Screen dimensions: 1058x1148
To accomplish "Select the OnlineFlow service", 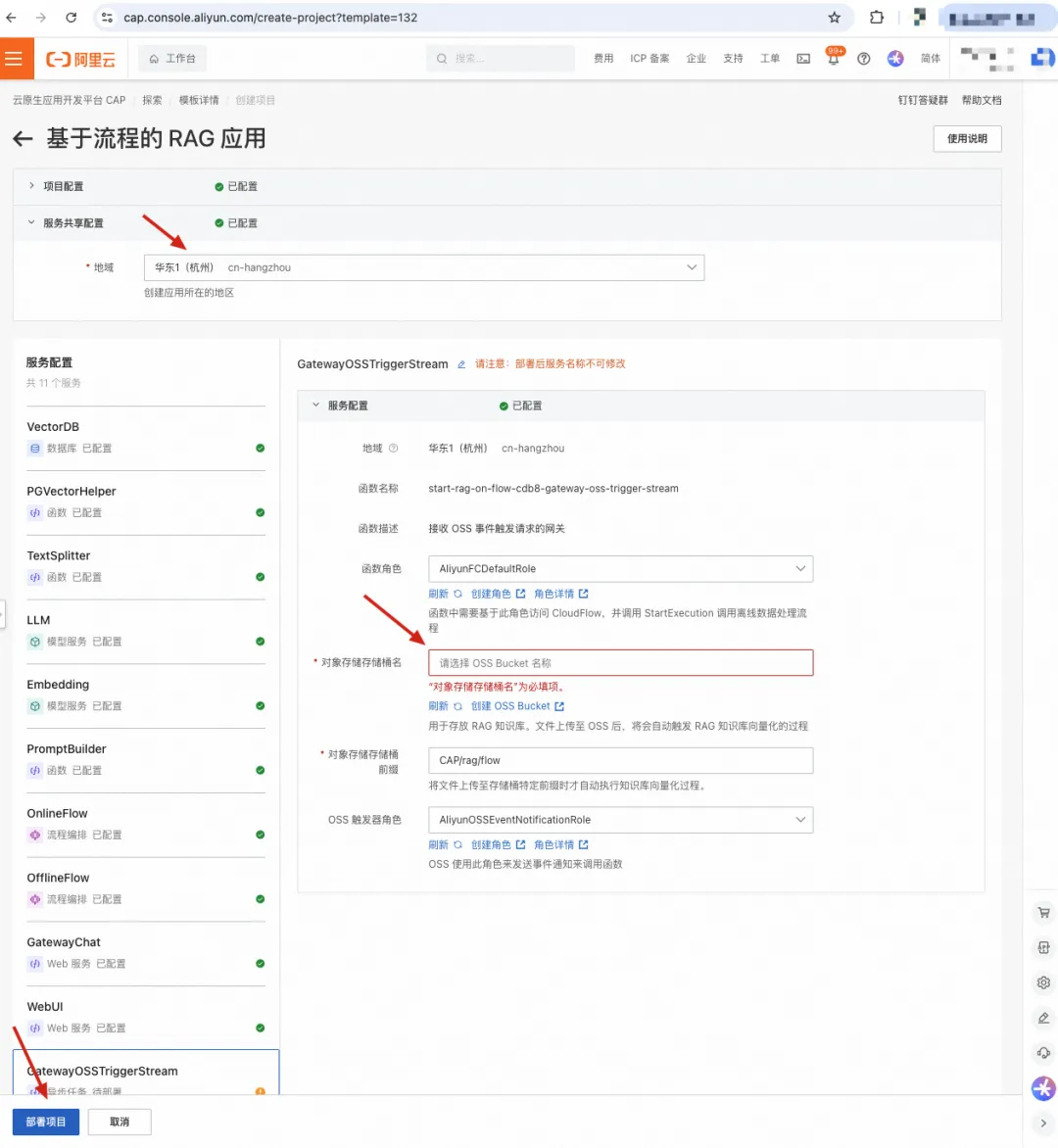I will [146, 824].
